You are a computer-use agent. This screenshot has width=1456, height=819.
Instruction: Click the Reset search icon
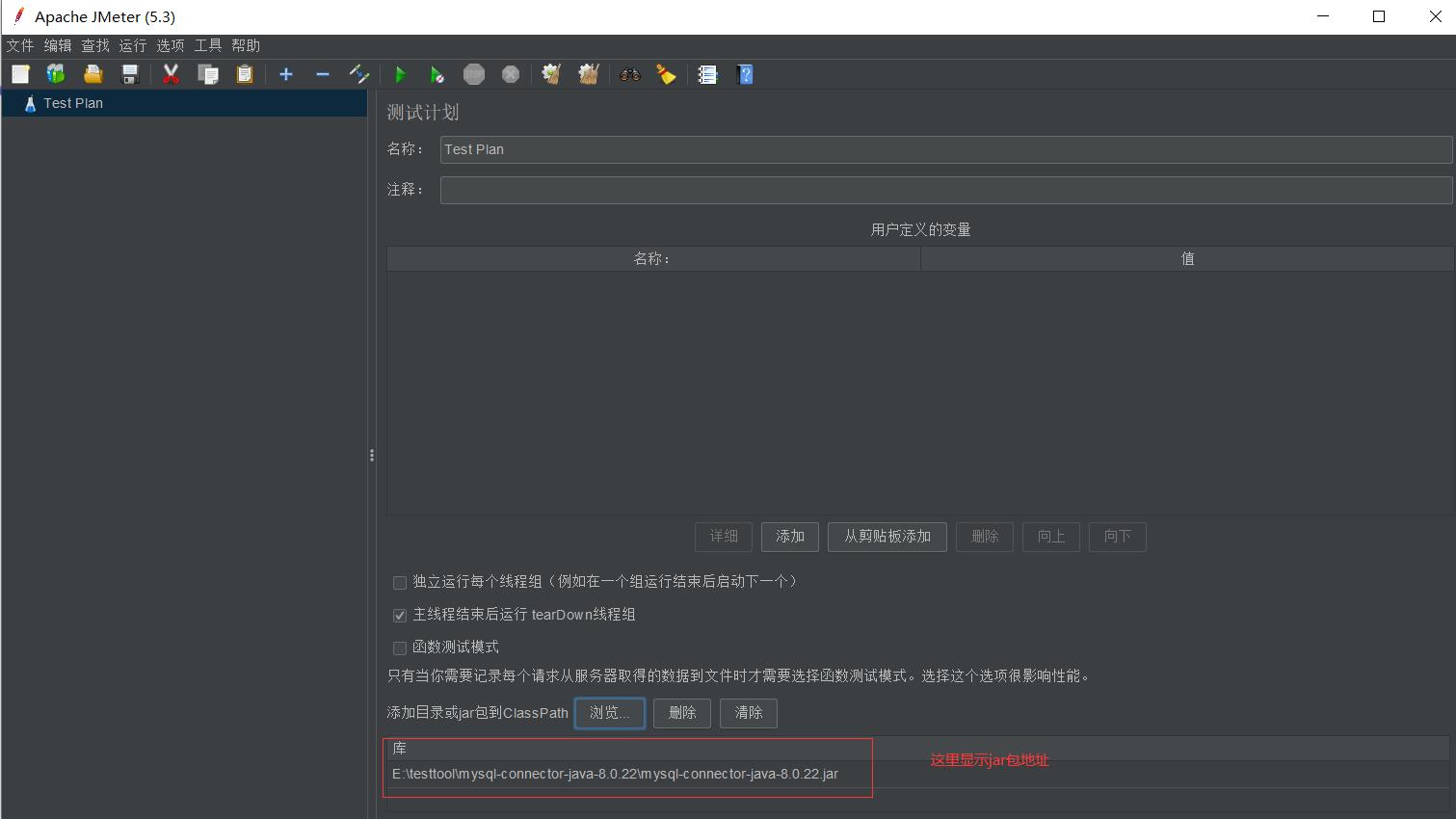(667, 74)
